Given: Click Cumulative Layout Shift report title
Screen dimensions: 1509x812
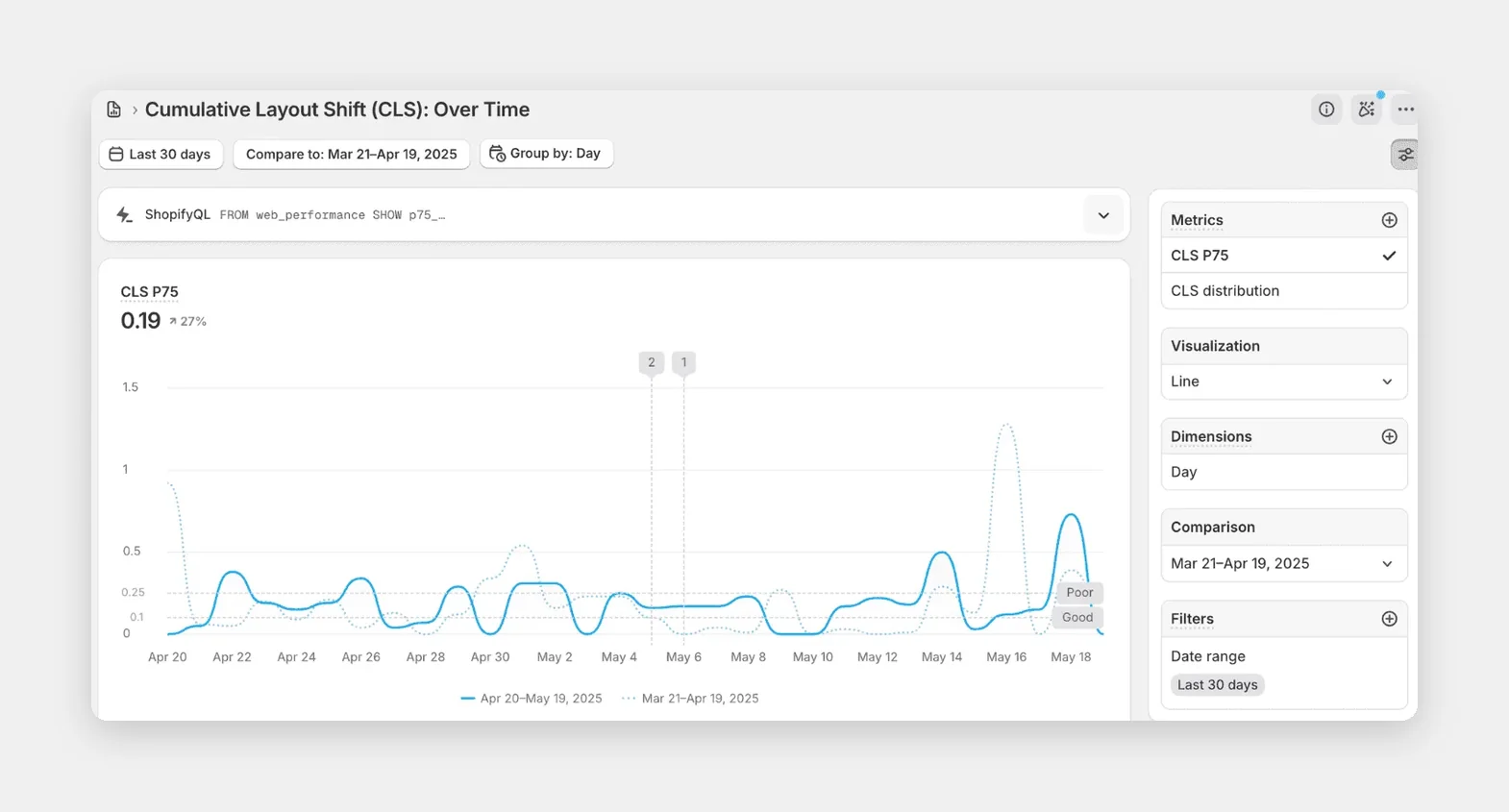Looking at the screenshot, I should 337,110.
